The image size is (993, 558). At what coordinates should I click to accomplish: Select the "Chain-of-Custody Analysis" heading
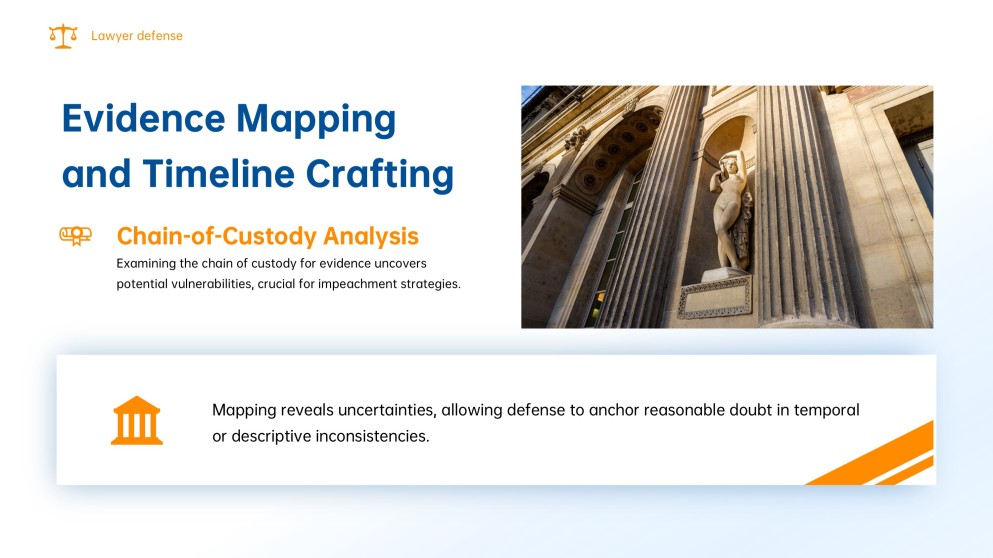click(x=267, y=236)
